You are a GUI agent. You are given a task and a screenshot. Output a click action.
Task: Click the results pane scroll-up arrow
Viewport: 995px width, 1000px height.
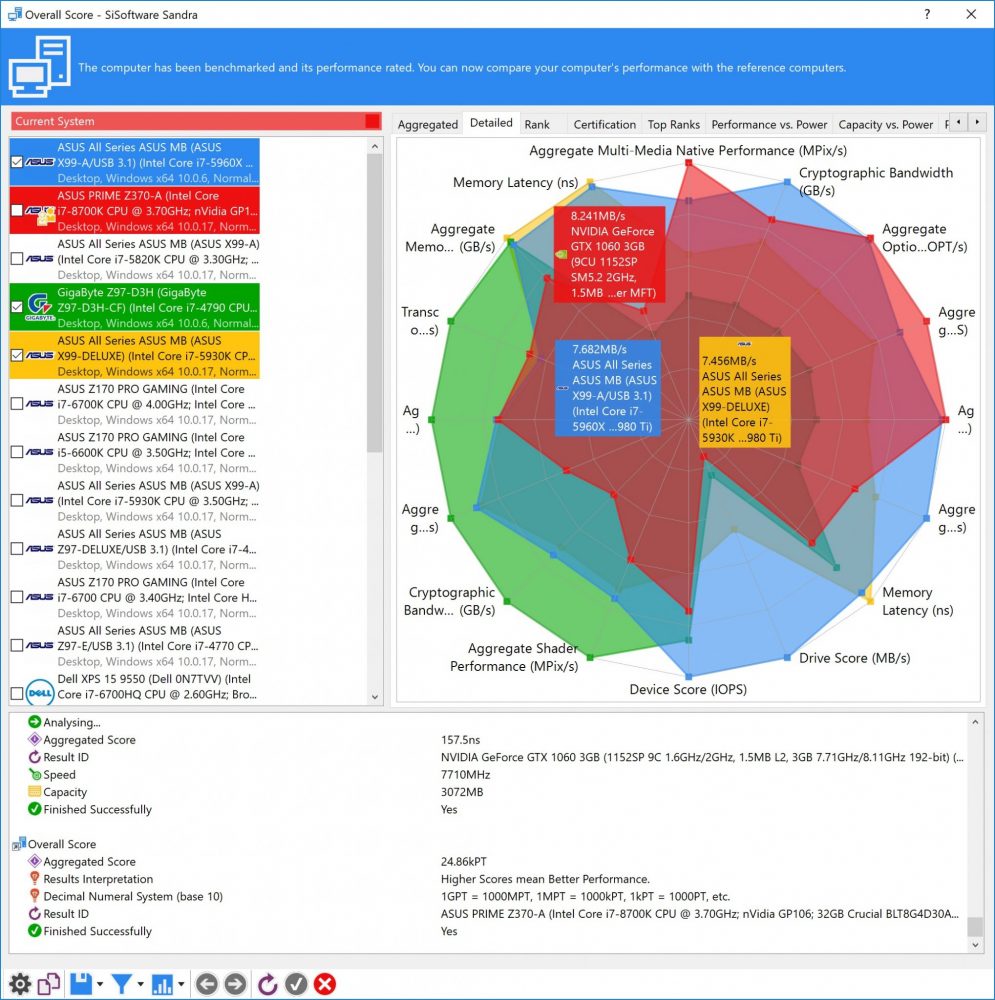975,722
